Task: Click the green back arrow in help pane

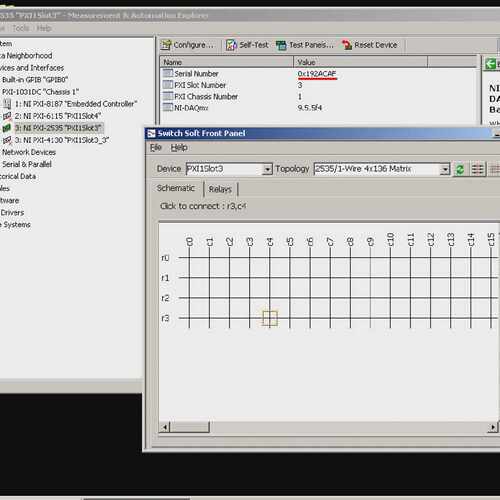Action: (x=490, y=64)
